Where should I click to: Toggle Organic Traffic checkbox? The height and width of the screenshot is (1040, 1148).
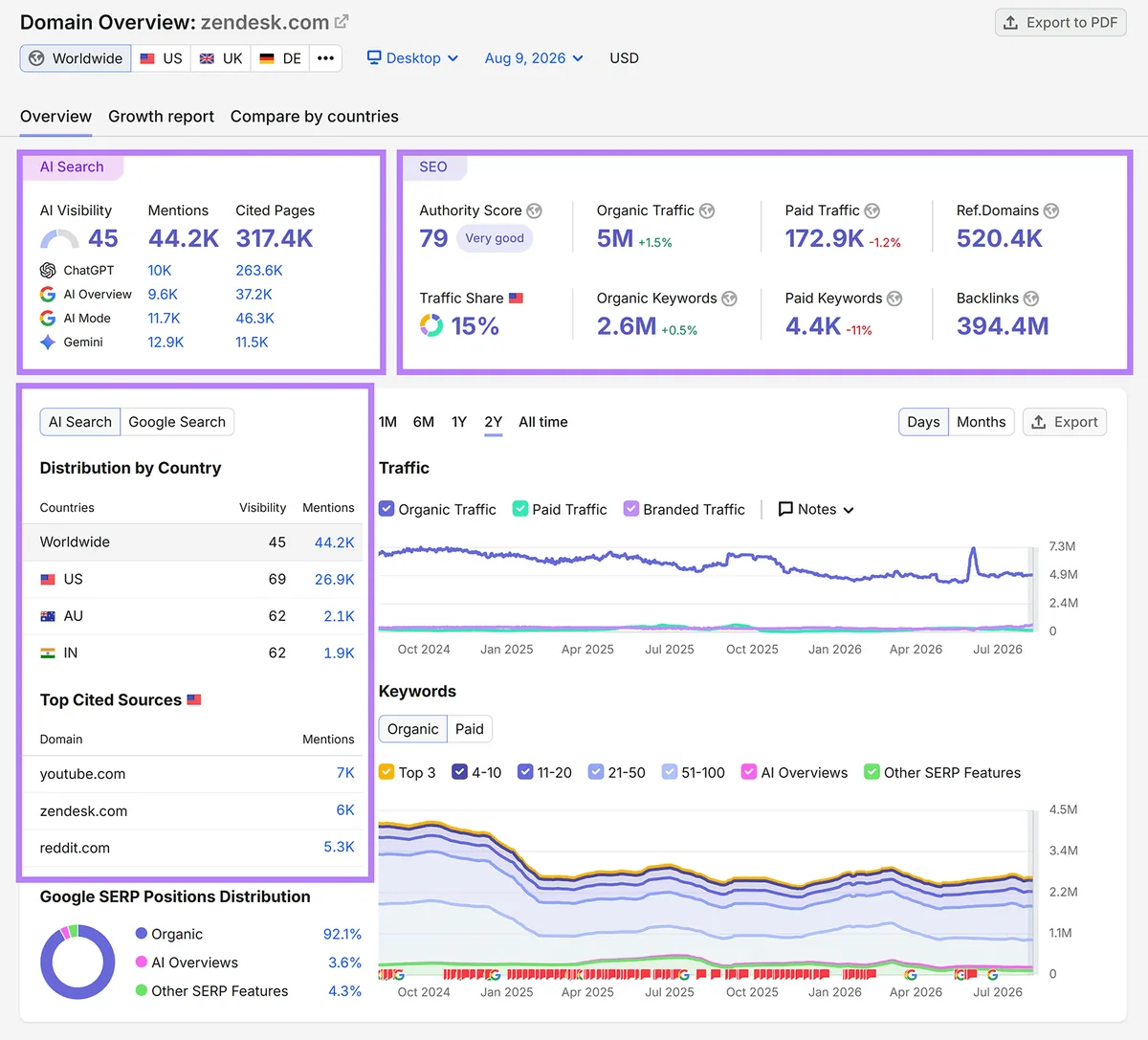tap(386, 509)
